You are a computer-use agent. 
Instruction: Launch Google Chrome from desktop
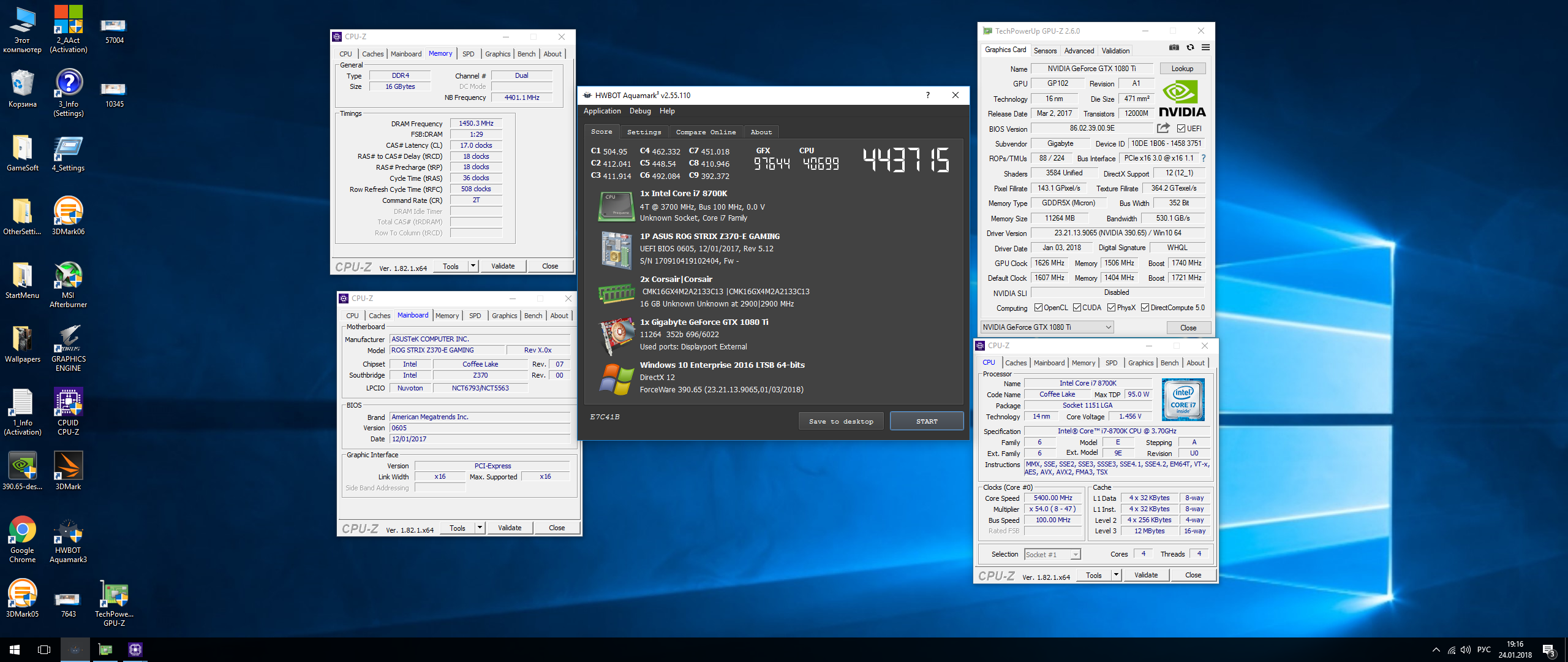click(x=22, y=539)
